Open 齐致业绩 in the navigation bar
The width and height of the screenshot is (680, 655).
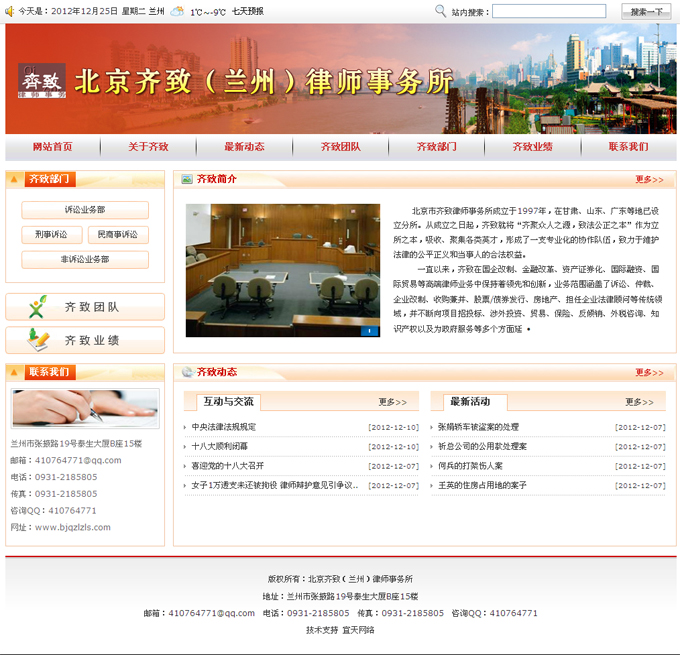click(533, 147)
